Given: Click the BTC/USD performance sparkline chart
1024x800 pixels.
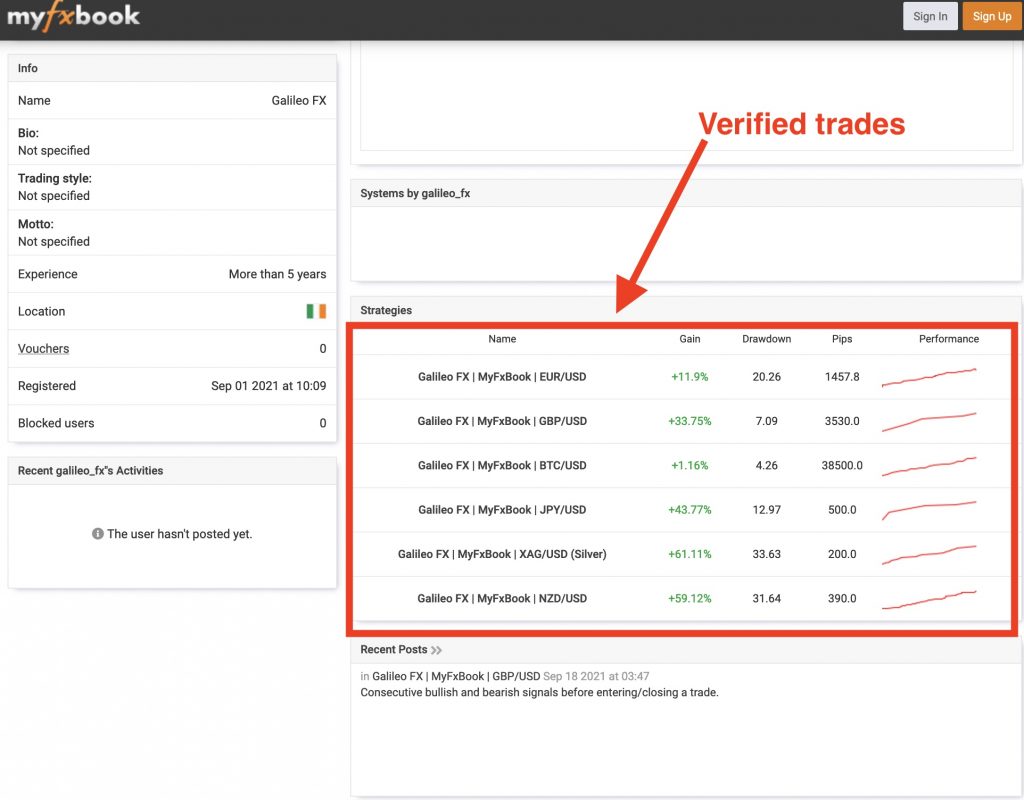Looking at the screenshot, I should [x=929, y=466].
